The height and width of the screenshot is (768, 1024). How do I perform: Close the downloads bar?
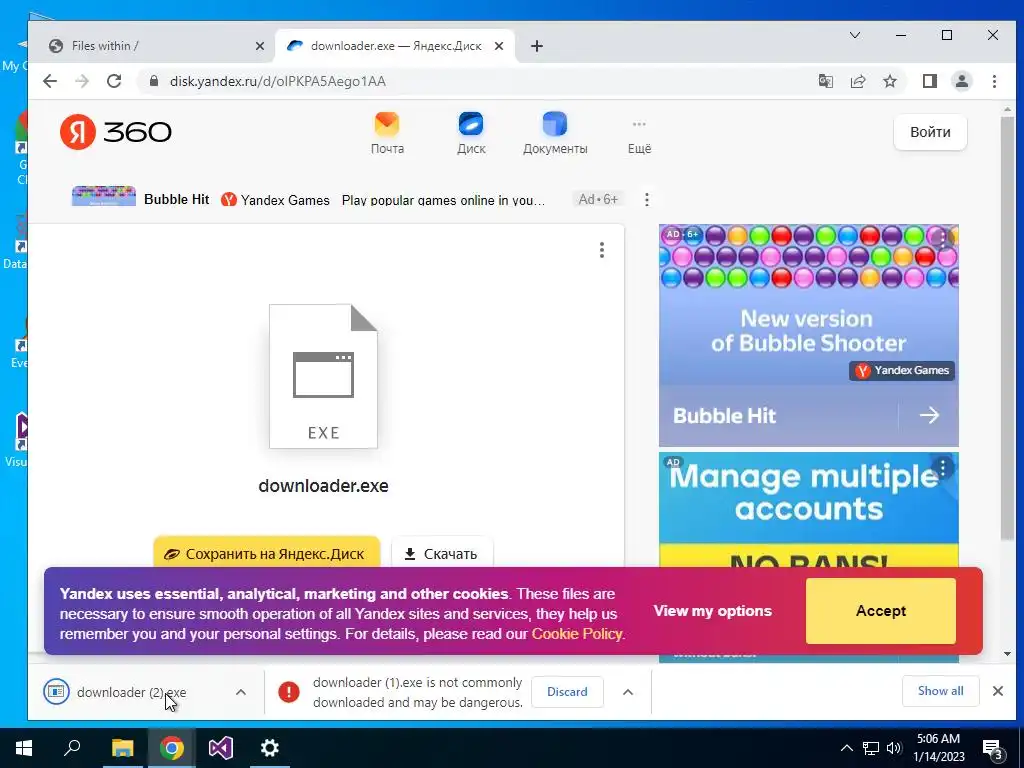[998, 691]
